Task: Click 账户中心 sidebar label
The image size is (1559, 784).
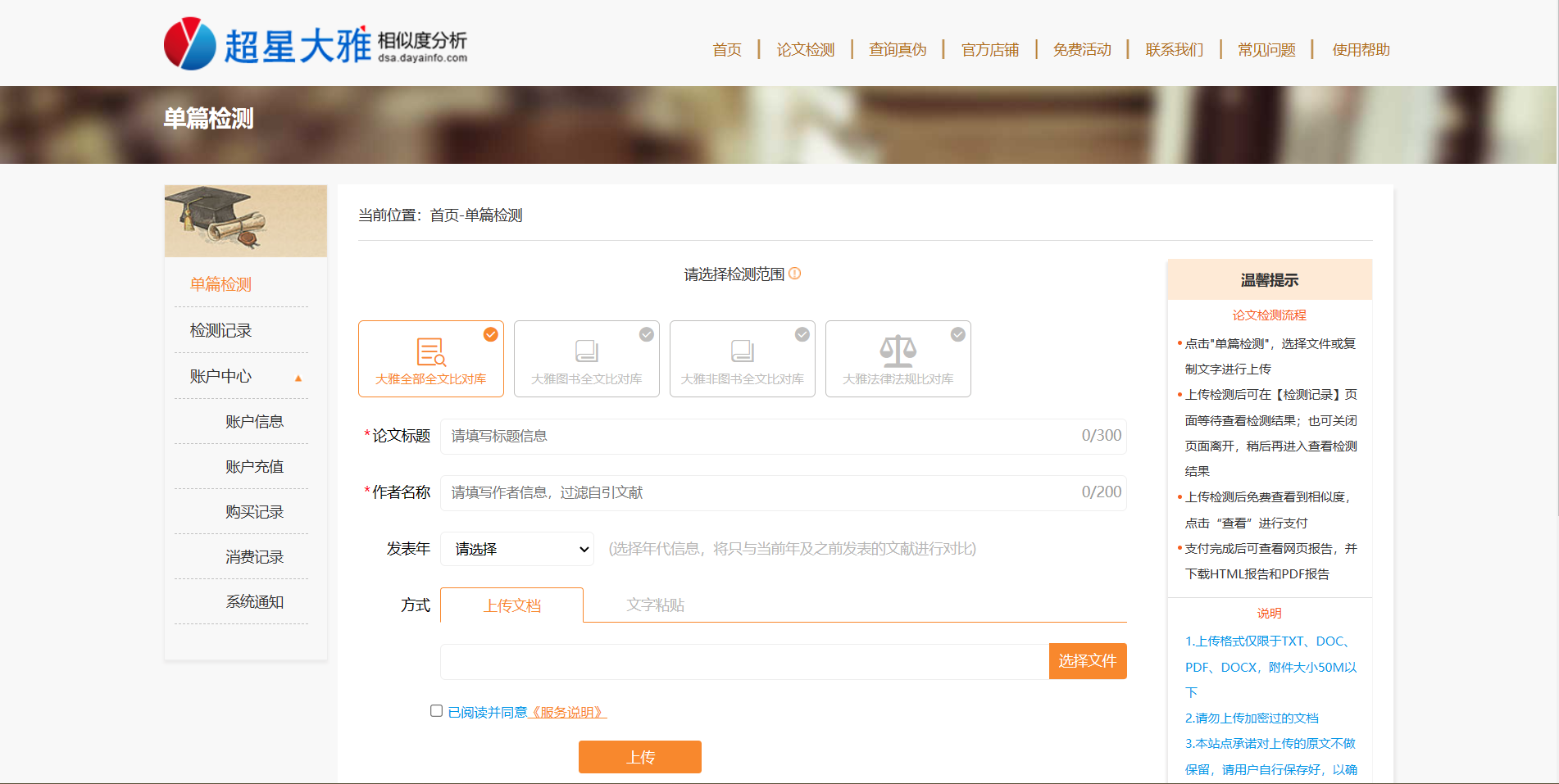Action: point(221,376)
